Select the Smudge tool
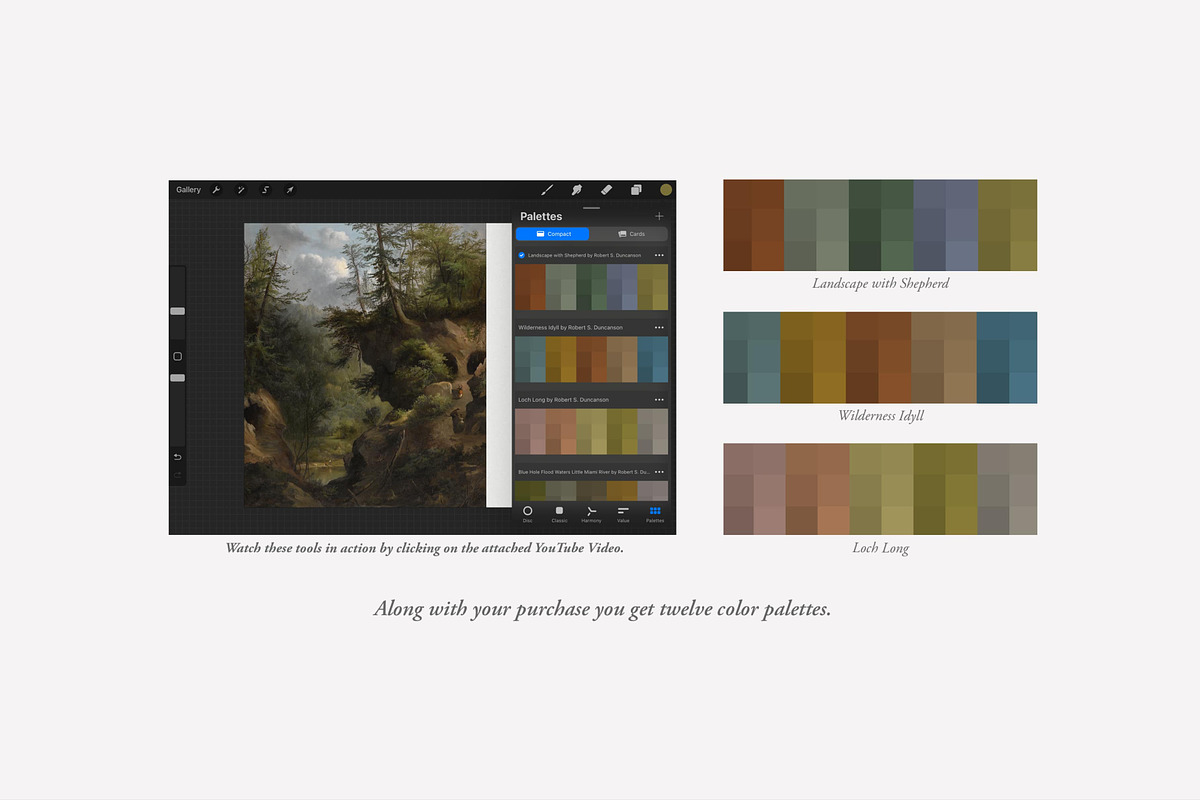 click(577, 190)
